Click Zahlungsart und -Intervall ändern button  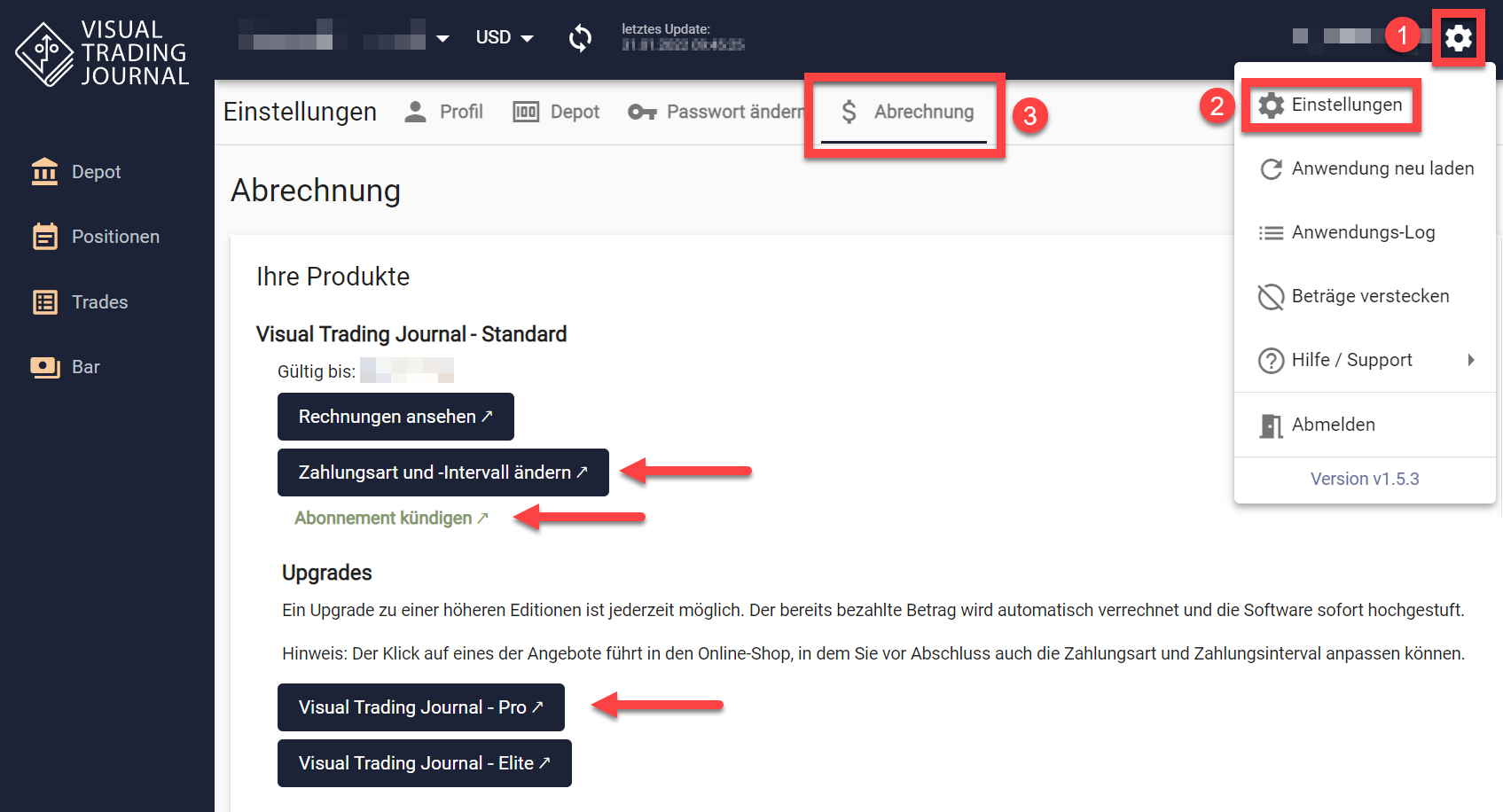443,472
